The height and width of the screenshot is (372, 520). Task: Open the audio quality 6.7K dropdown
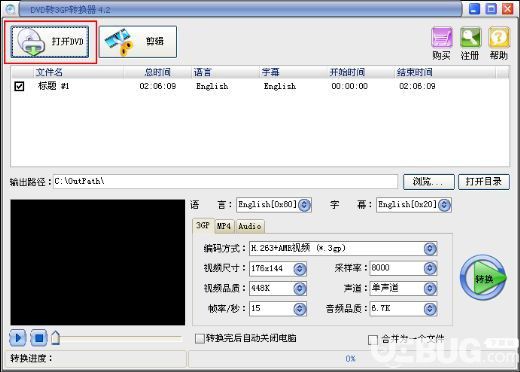pyautogui.click(x=430, y=309)
